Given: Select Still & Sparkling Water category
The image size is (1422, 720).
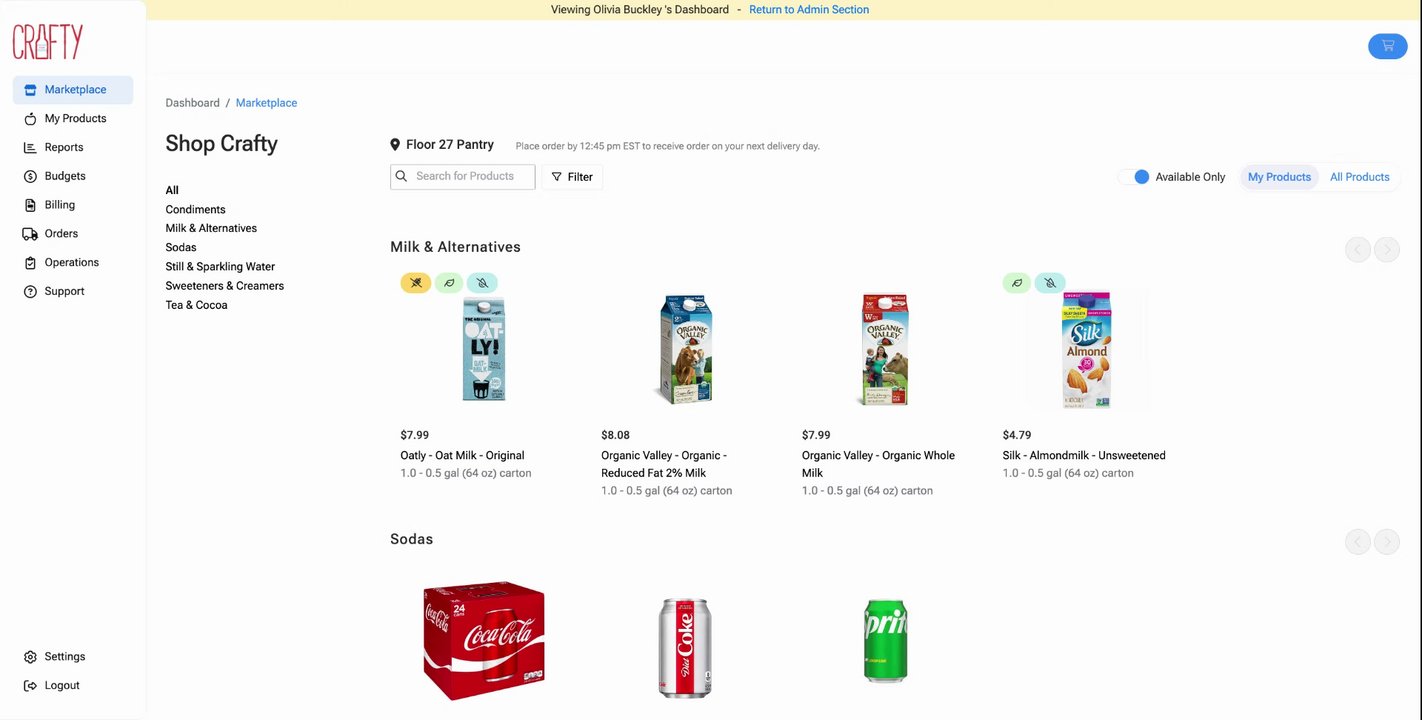Looking at the screenshot, I should tap(220, 267).
